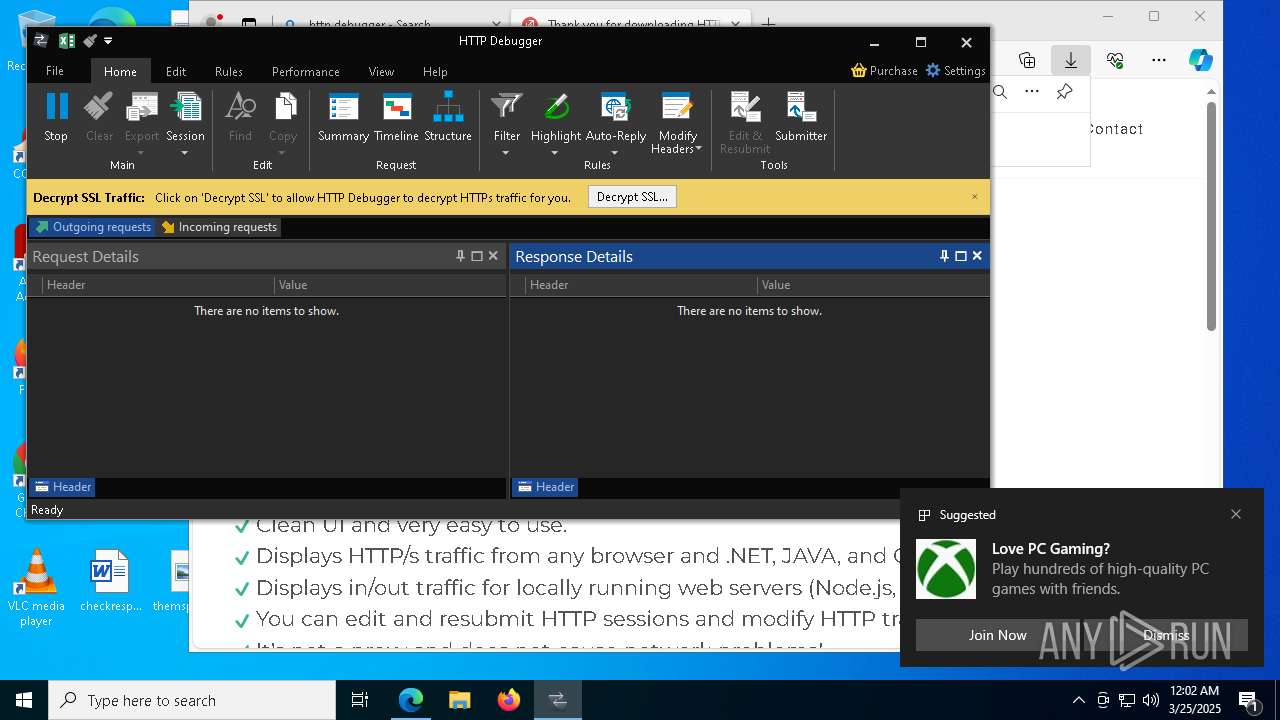The image size is (1280, 720).
Task: Select the Outgoing requests tab
Action: pyautogui.click(x=92, y=227)
